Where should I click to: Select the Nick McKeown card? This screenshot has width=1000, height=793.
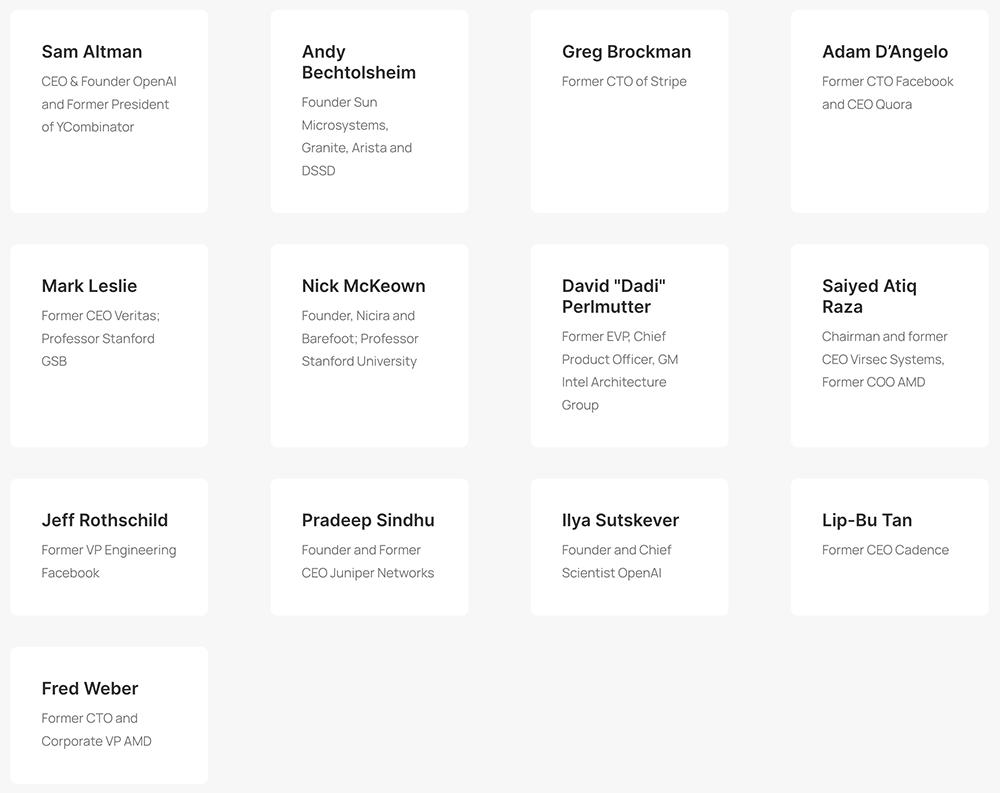tap(369, 345)
